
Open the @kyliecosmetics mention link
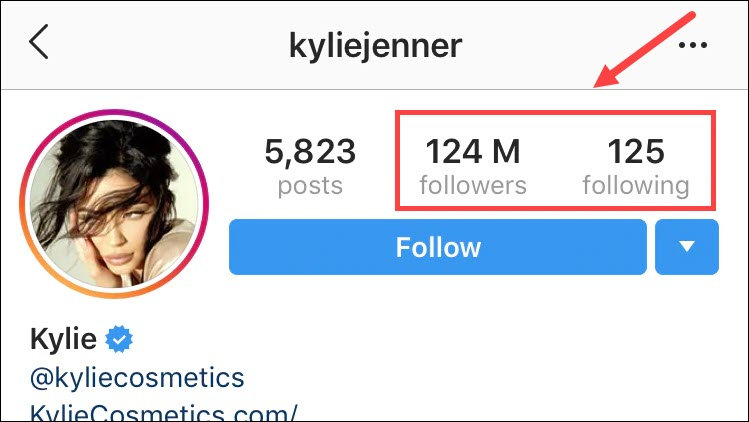click(137, 378)
